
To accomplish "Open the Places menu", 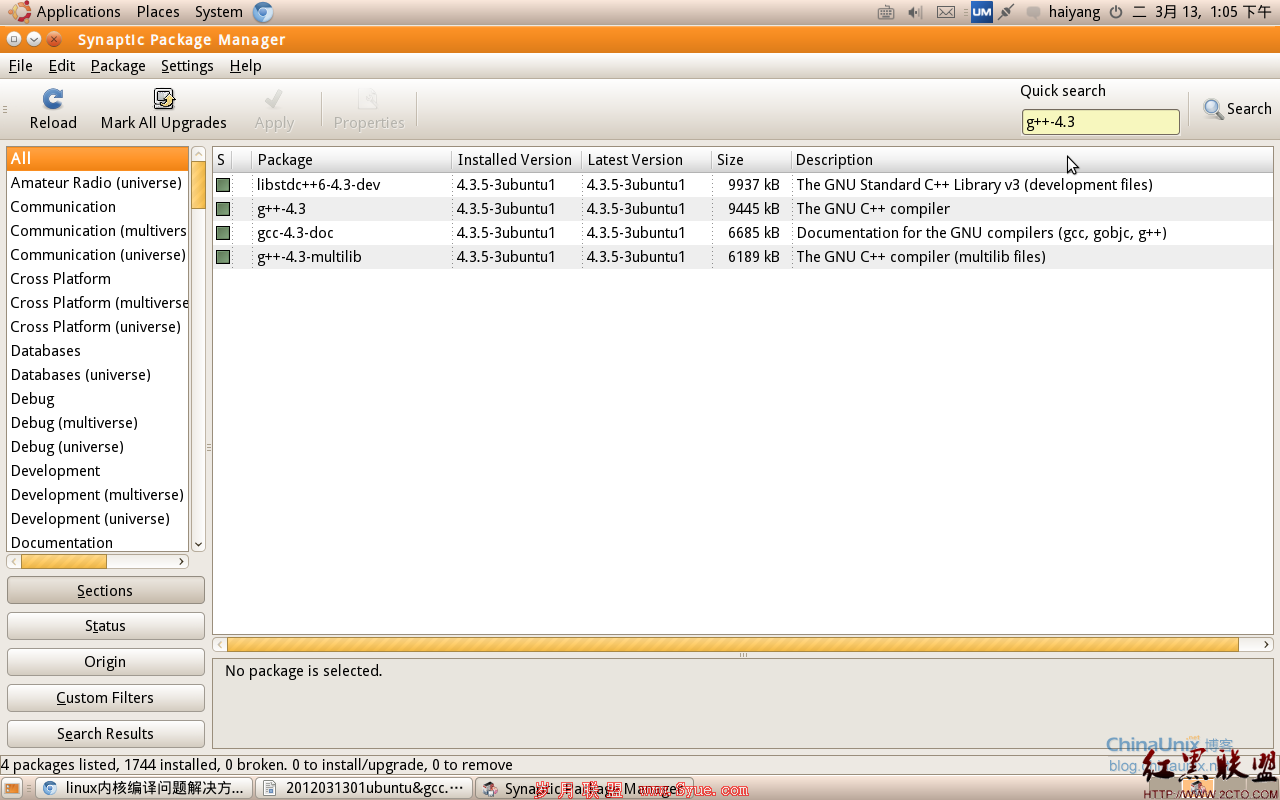I will (x=158, y=12).
